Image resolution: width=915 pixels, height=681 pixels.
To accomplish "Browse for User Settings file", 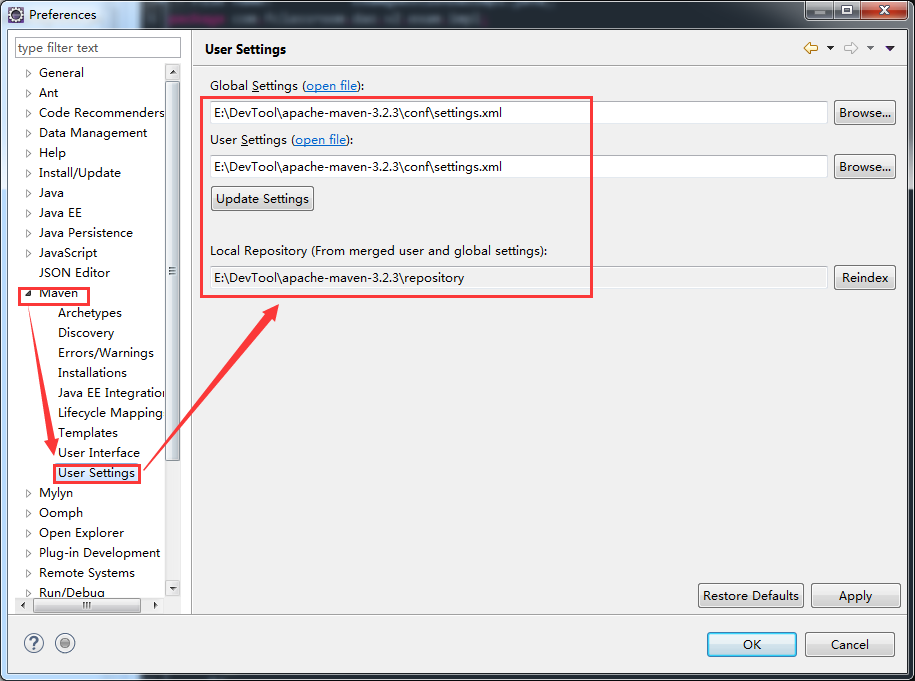I will click(x=864, y=167).
